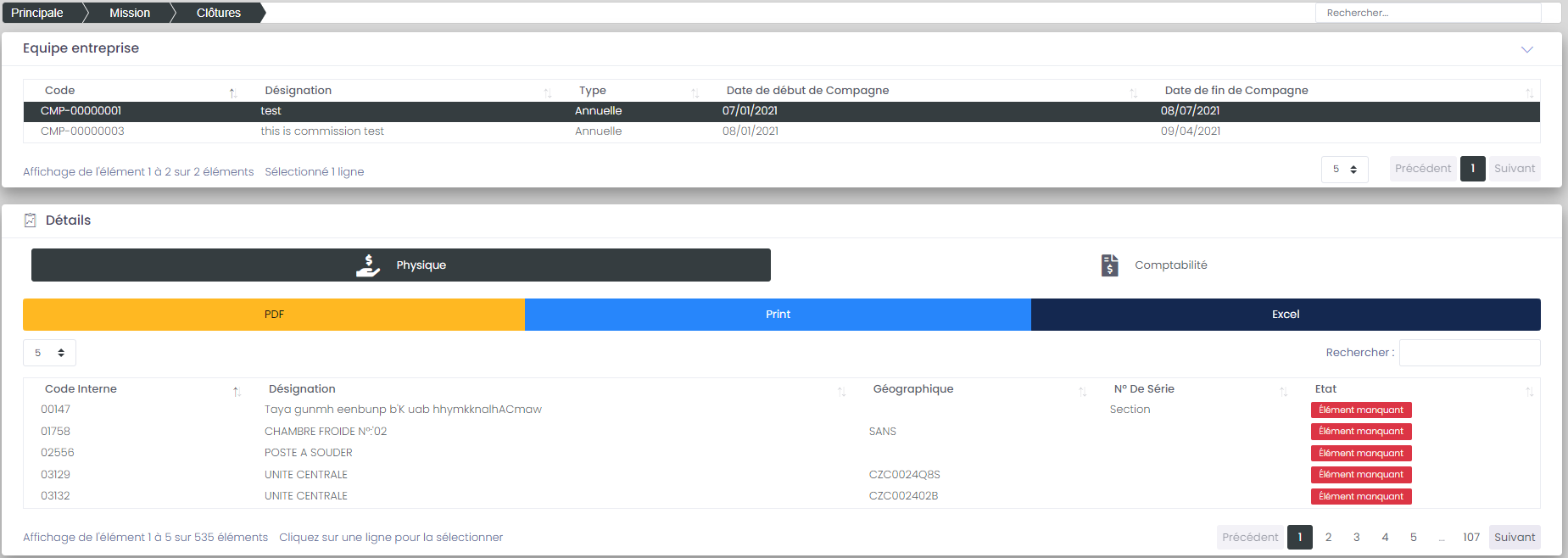1568x558 pixels.
Task: Sort the Géographique column via arrows
Action: (x=1082, y=391)
